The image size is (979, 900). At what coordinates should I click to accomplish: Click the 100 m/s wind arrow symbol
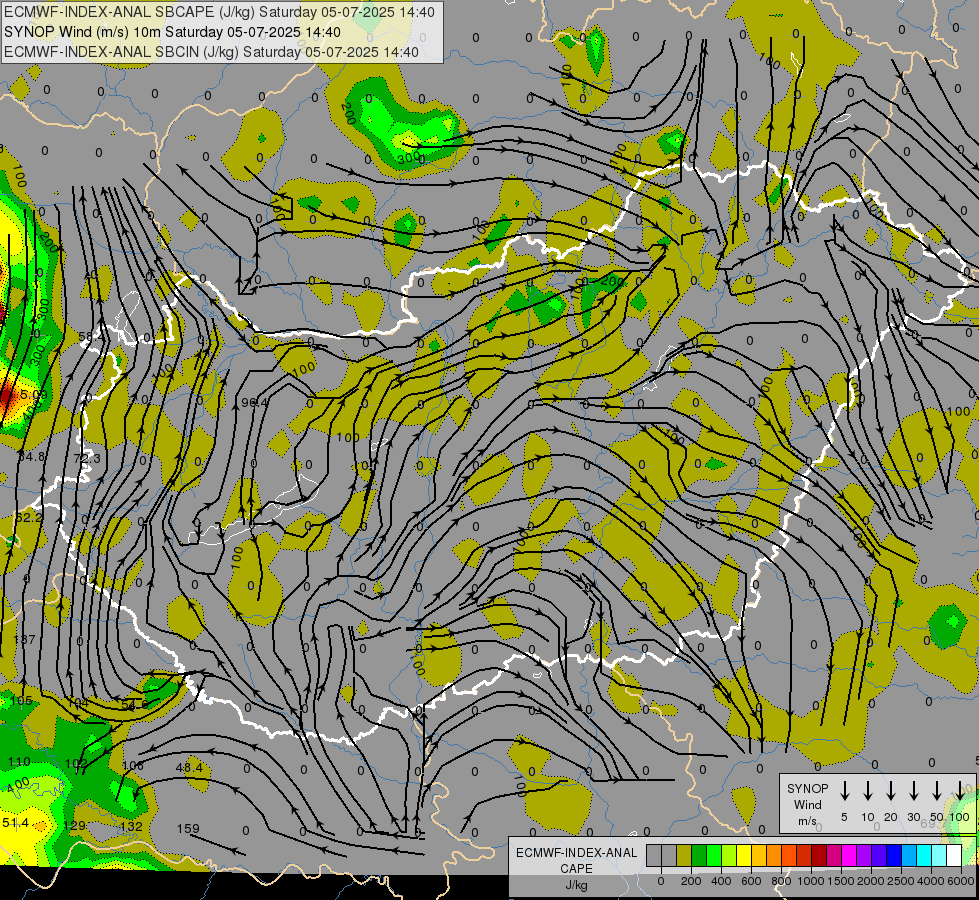(x=960, y=790)
